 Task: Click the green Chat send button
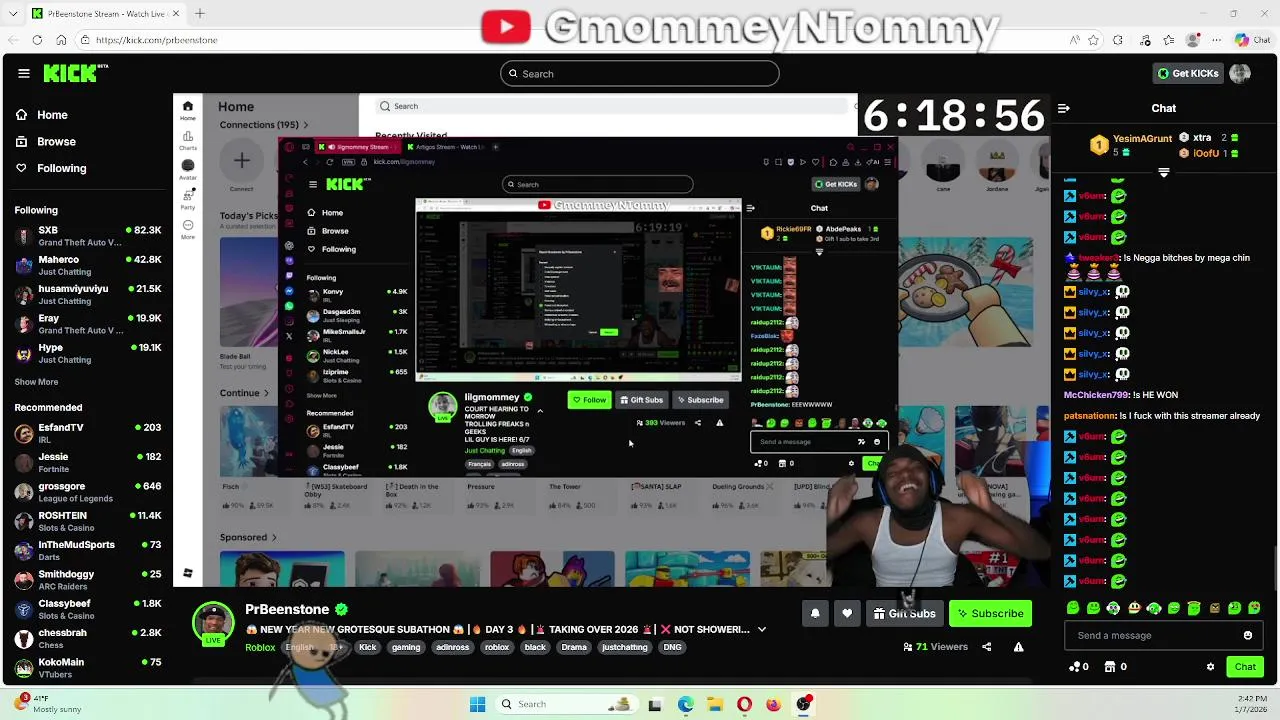pos(1245,667)
